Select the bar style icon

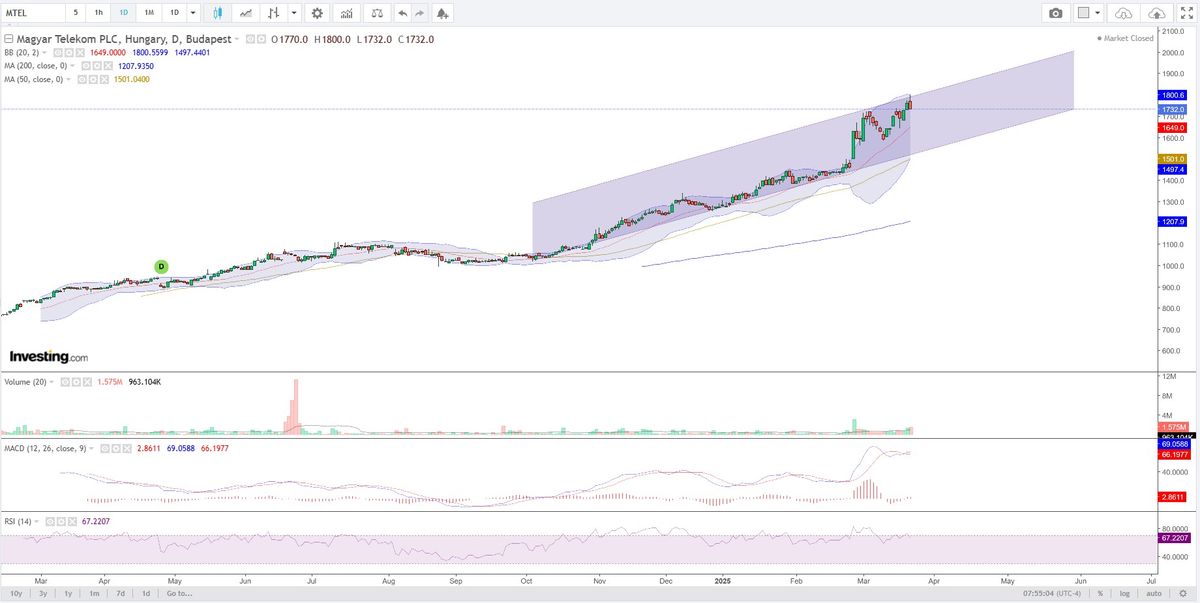[275, 13]
